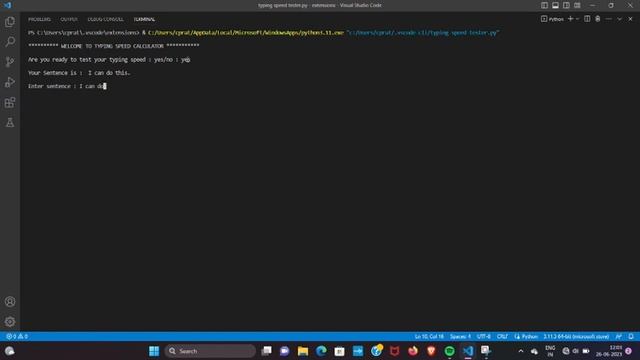
Task: Open File Explorer from taskbar
Action: point(303,351)
